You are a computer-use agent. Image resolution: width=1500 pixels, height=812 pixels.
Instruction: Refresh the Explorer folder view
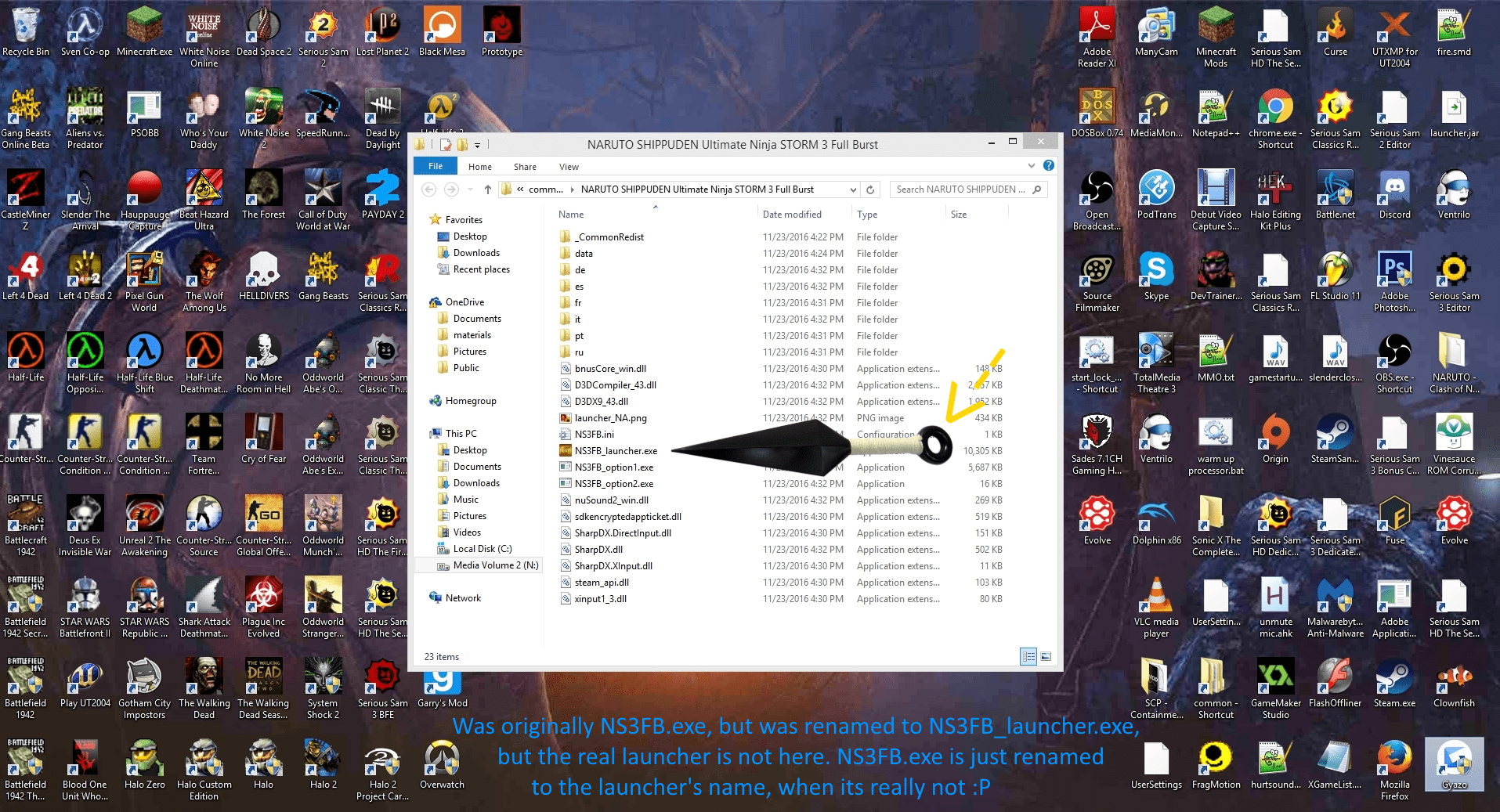click(x=870, y=189)
